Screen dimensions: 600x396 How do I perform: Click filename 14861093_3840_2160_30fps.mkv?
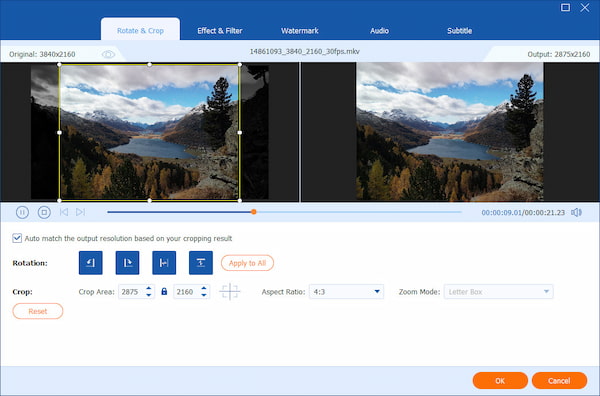(x=305, y=51)
